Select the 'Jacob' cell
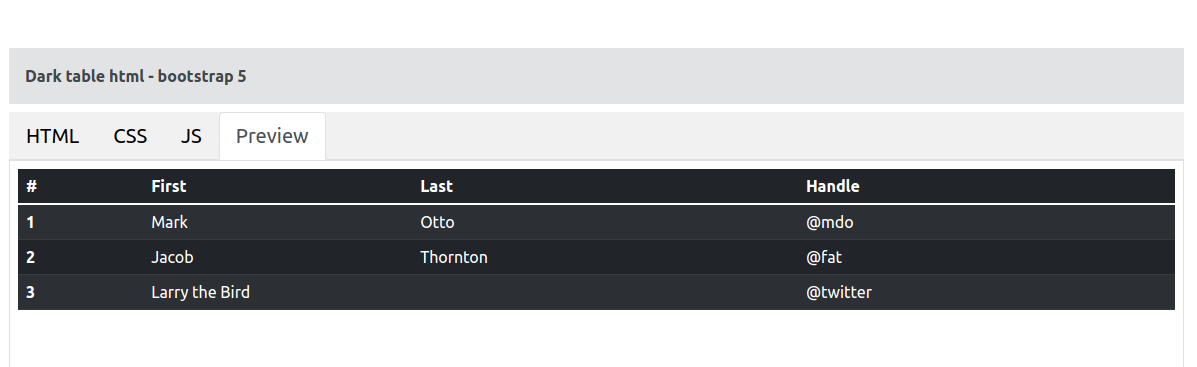 278,257
